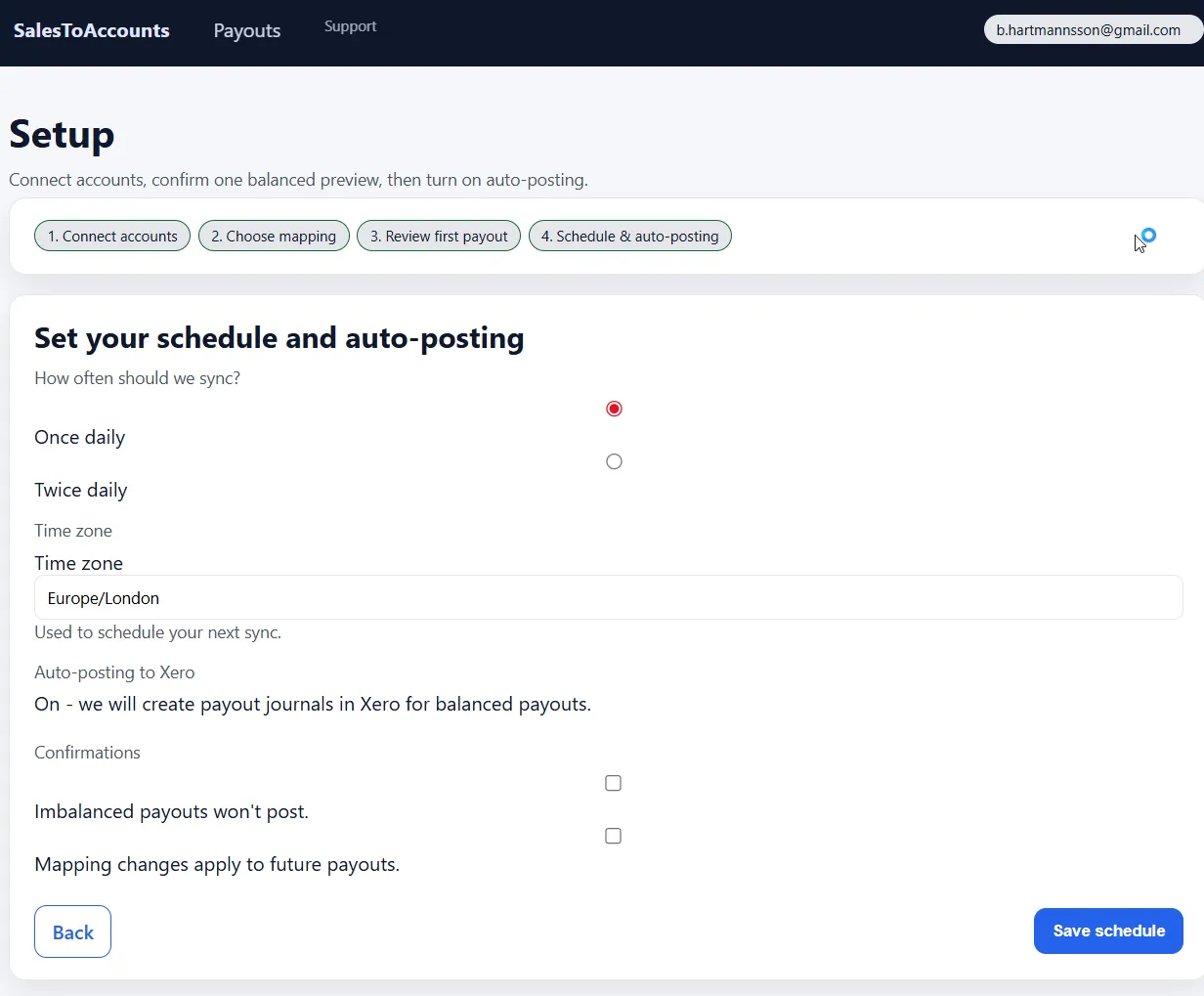
Task: Check "Imbalanced payouts won't post" confirmation
Action: 613,783
